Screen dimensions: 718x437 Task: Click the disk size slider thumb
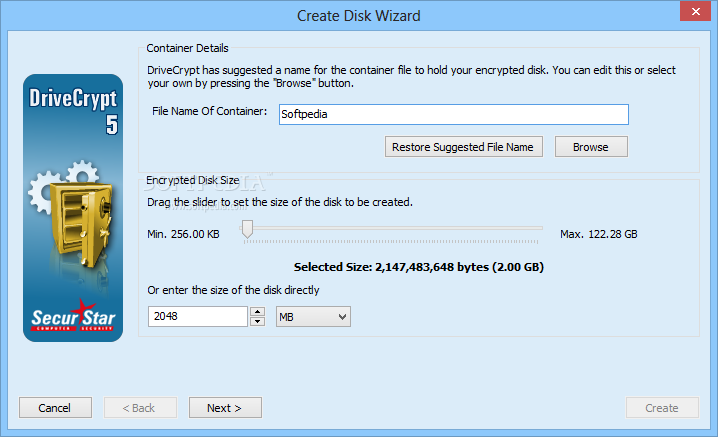[247, 229]
